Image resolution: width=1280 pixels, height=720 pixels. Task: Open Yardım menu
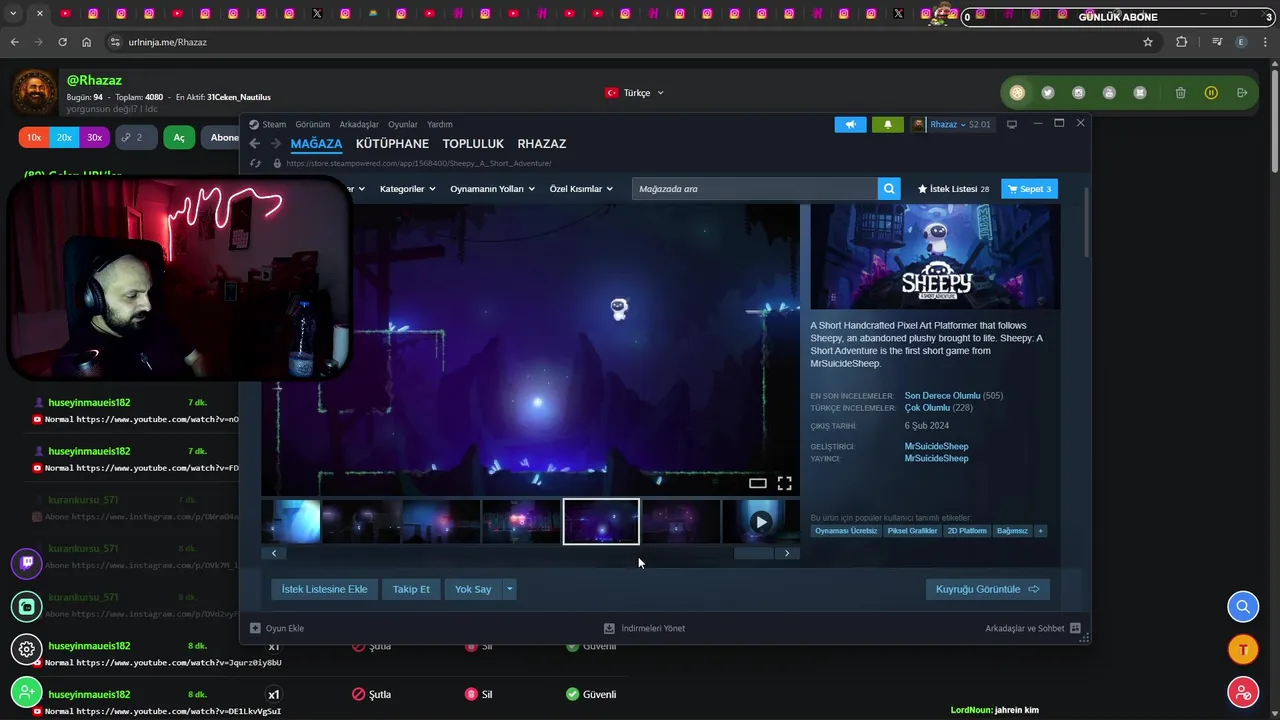click(440, 125)
